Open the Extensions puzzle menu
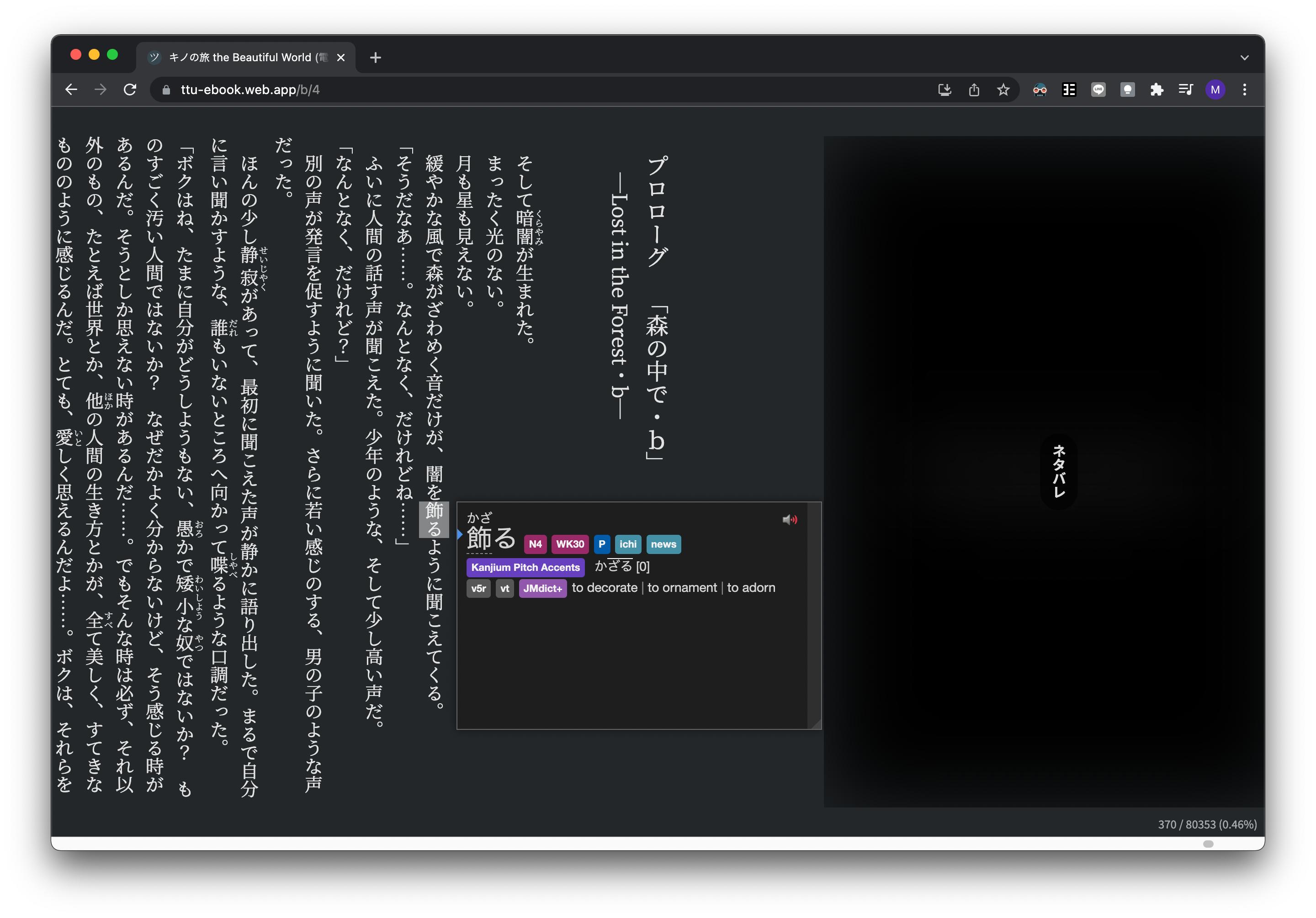Screen dimensions: 1316x918 1157,90
